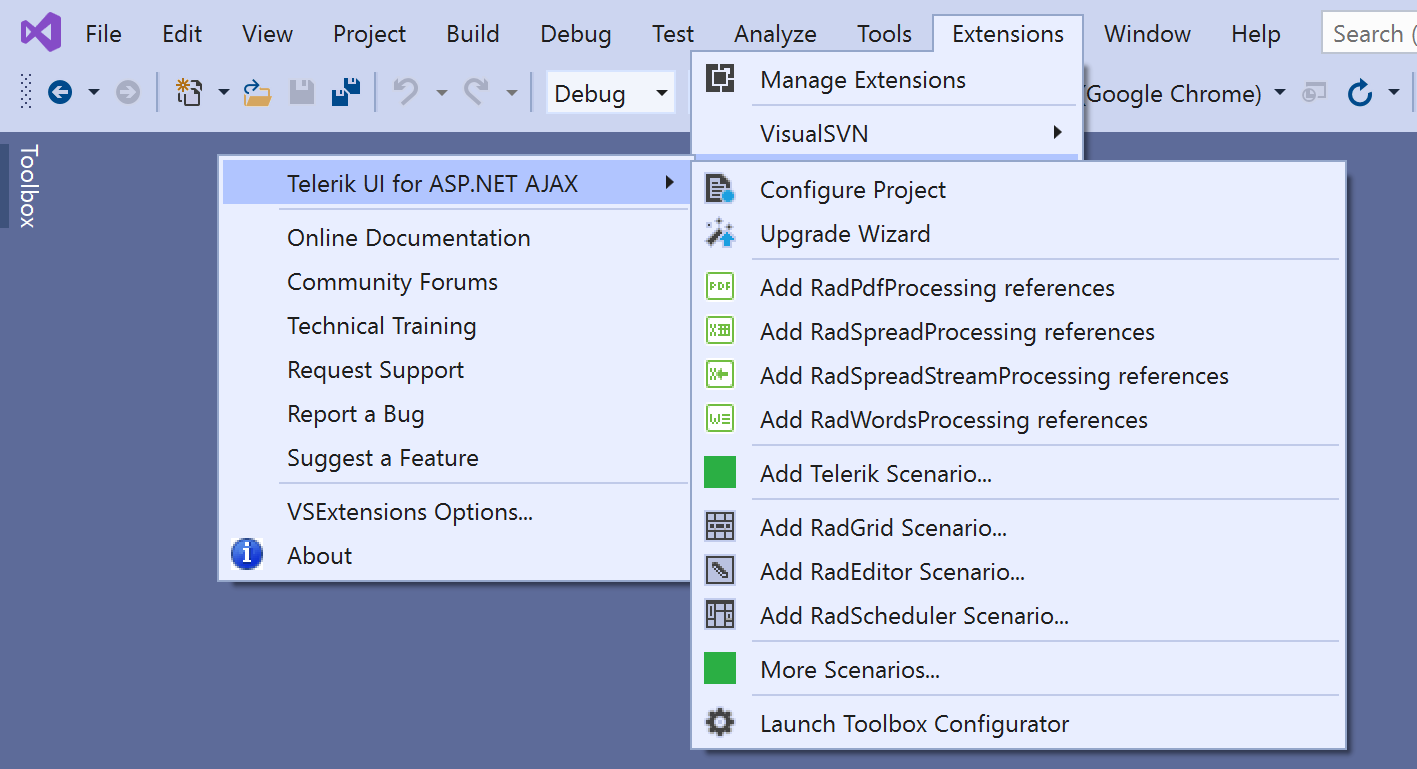Click the Upgrade Wizard icon
The height and width of the screenshot is (769, 1417).
[720, 234]
